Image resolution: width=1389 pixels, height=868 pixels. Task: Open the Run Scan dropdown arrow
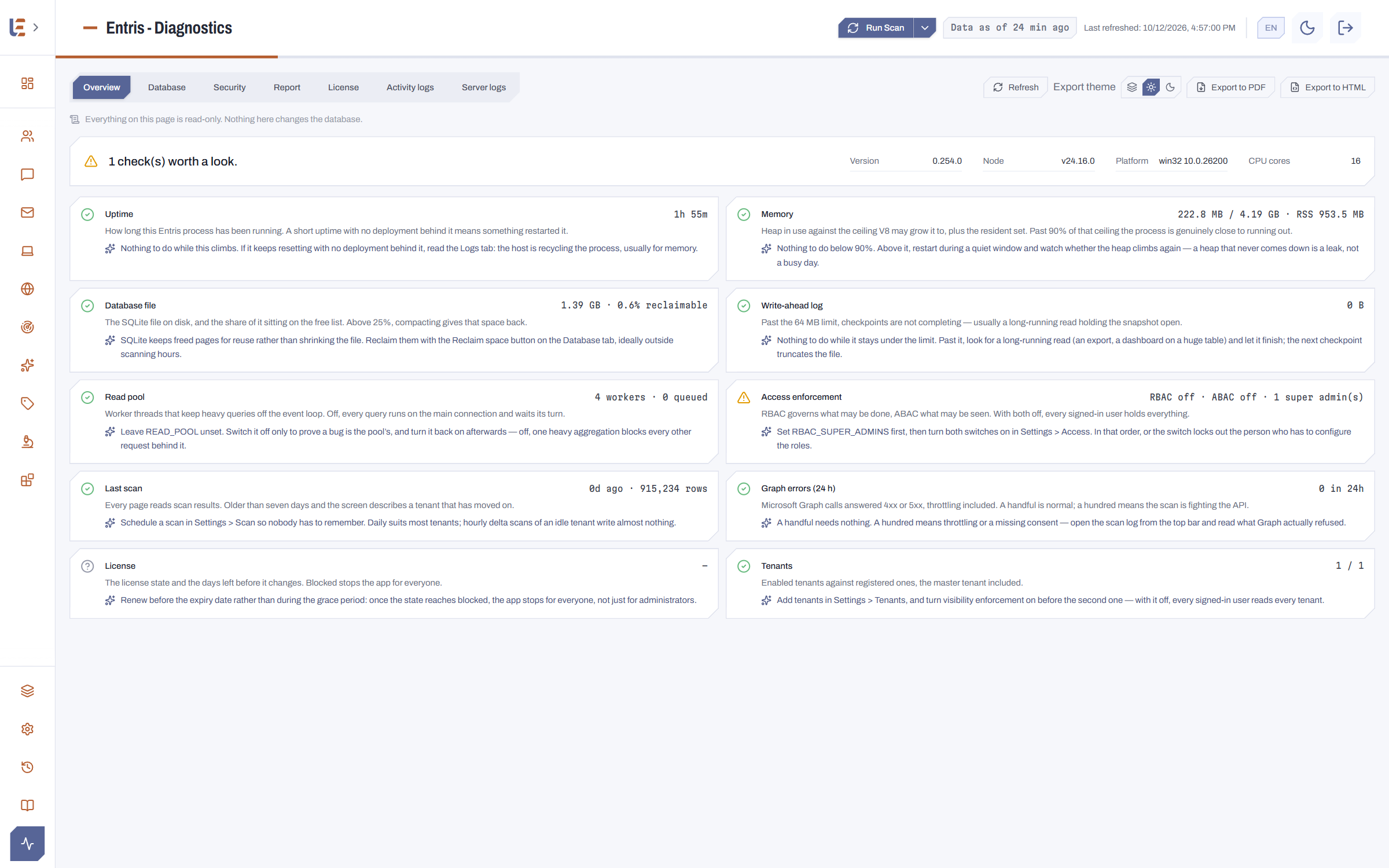[925, 28]
